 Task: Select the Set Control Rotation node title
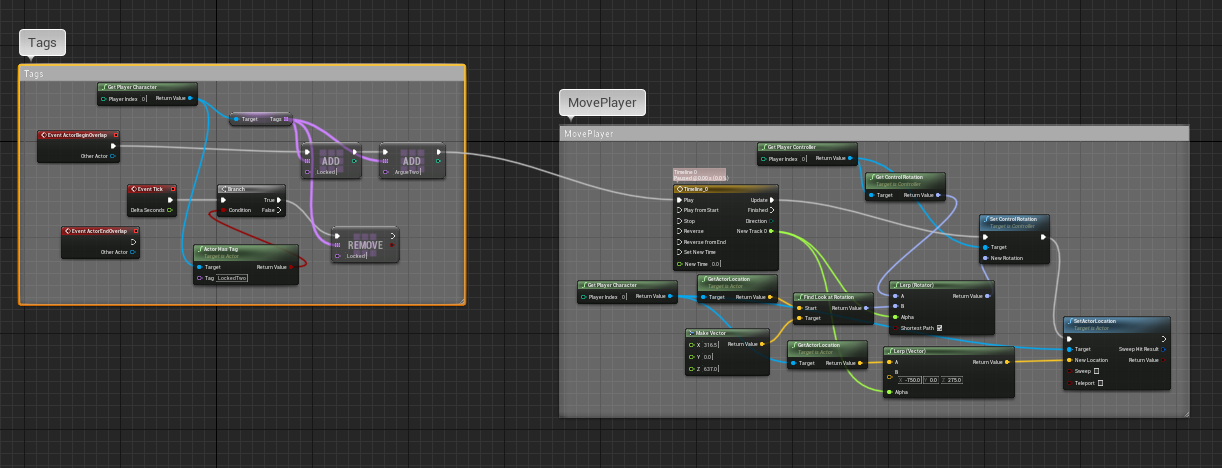[1014, 220]
